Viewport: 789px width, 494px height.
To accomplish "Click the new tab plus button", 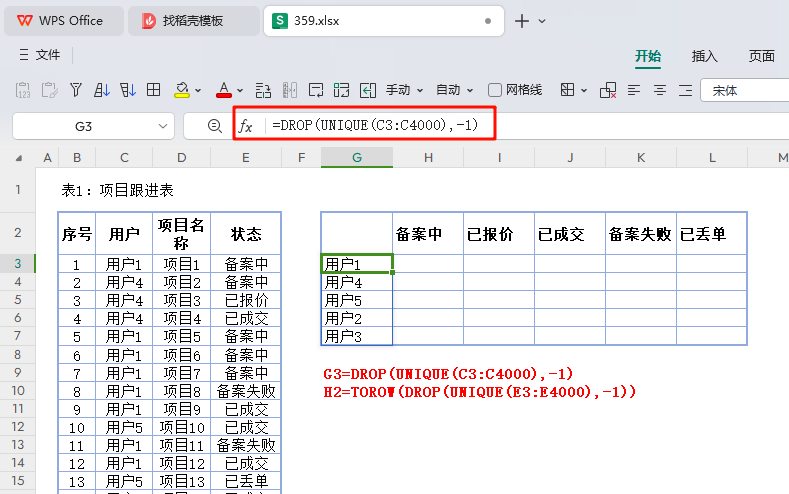I will pos(522,21).
